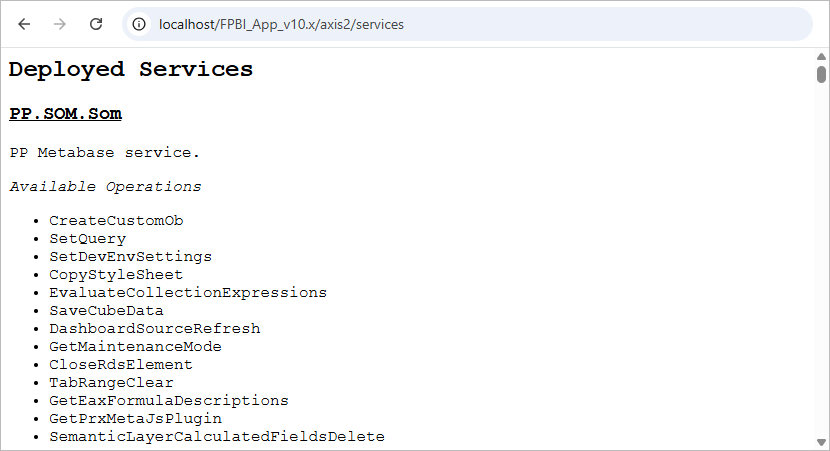
Task: Click the SaveCubeData operation
Action: pos(106,311)
